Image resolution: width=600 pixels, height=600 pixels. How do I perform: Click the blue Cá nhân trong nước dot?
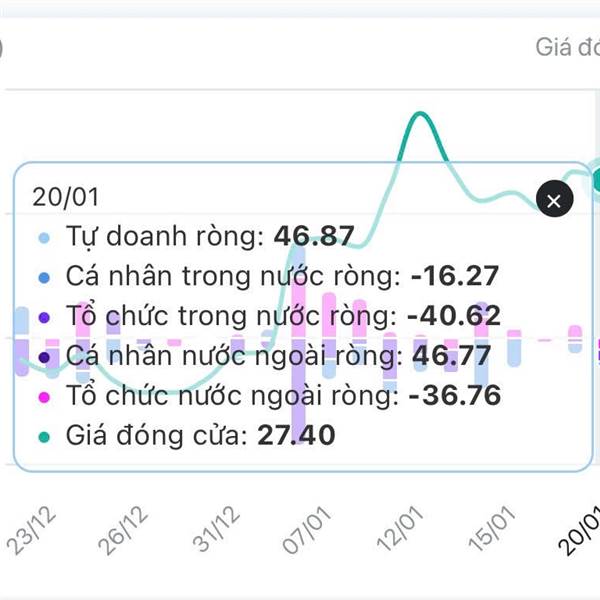(44, 277)
